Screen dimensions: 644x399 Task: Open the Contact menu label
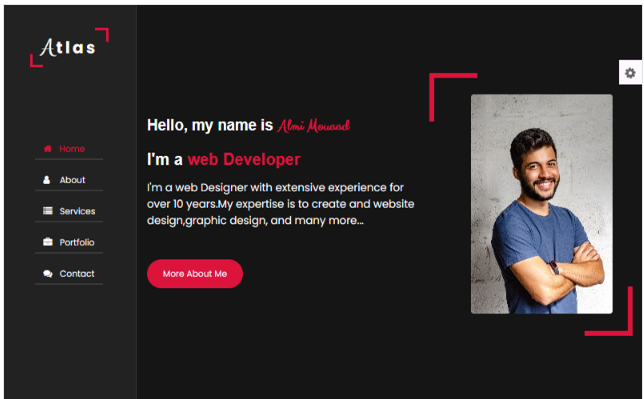pyautogui.click(x=77, y=274)
